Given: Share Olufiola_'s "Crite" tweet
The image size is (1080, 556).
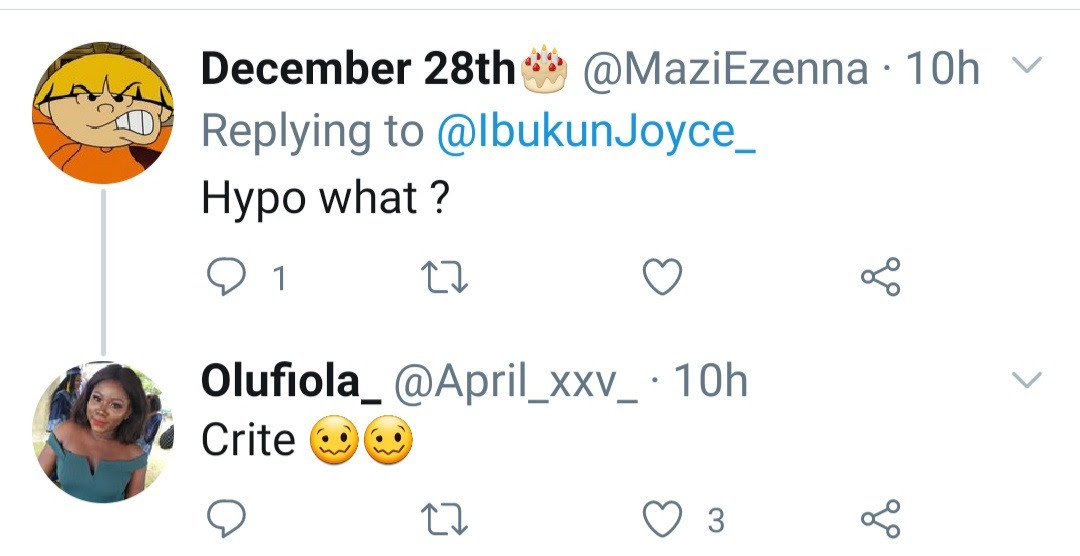Looking at the screenshot, I should (880, 519).
